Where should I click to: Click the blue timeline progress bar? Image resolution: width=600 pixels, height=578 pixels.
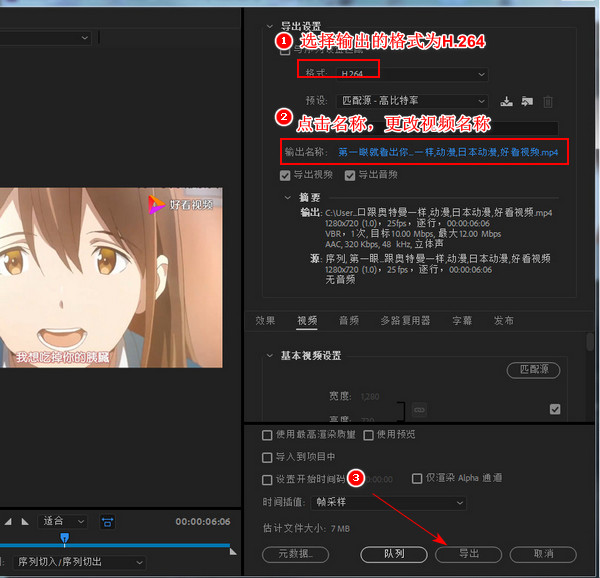tap(115, 545)
